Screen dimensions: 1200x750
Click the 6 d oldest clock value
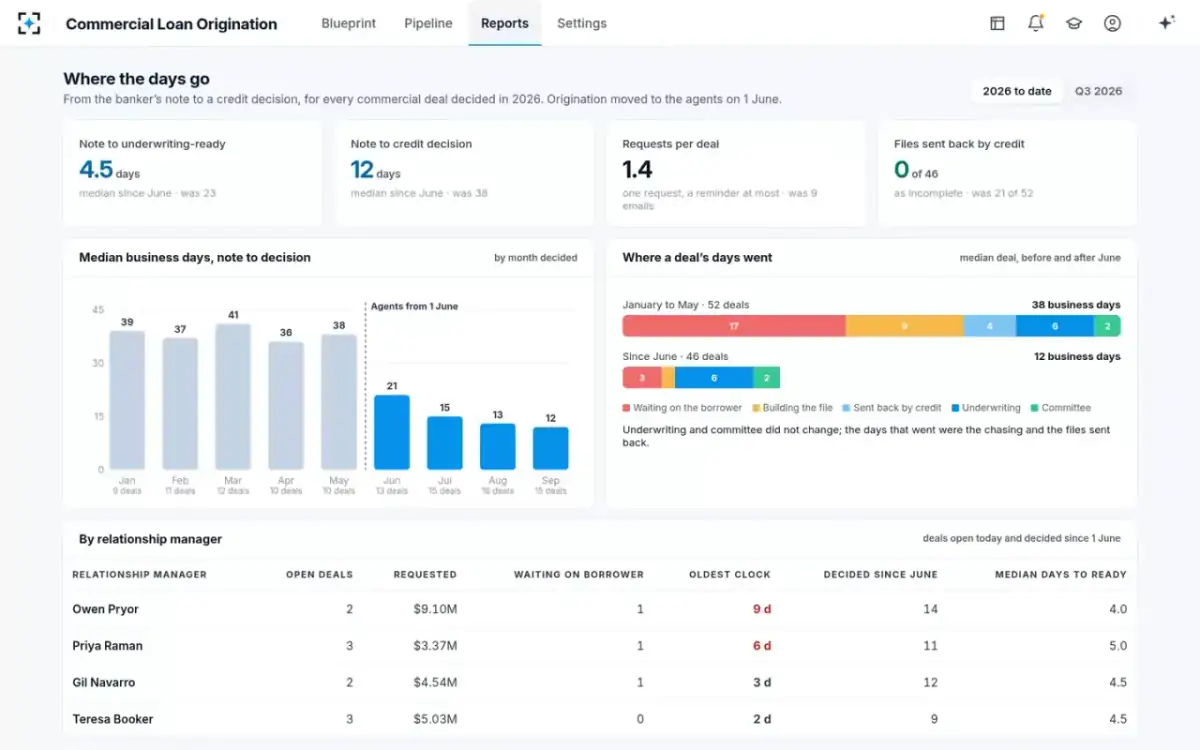pos(762,646)
